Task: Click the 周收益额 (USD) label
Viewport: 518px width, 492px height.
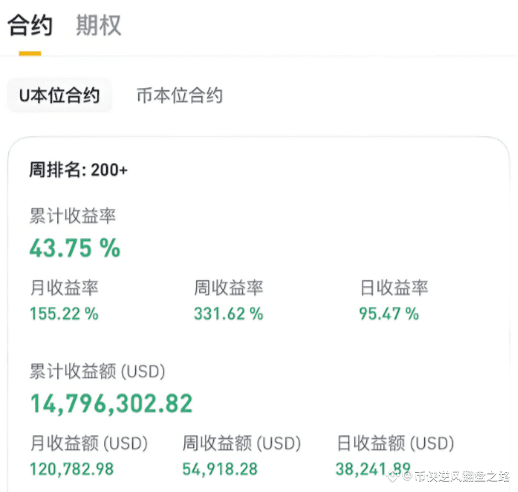Action: [242, 443]
